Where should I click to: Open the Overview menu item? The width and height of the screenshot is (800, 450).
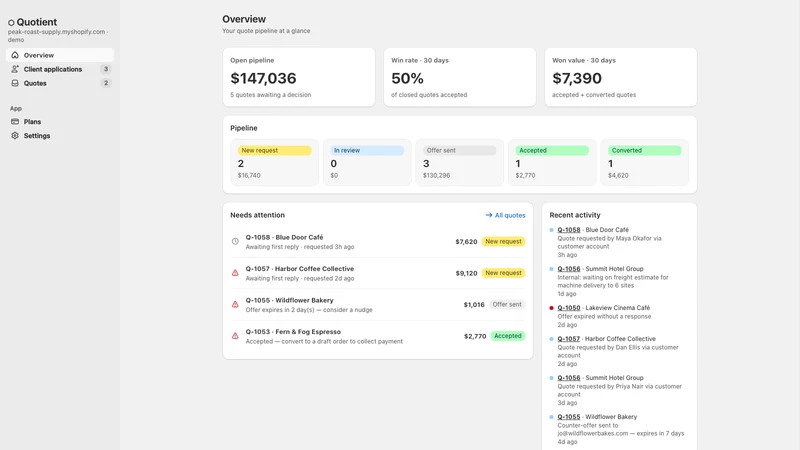pyautogui.click(x=60, y=55)
